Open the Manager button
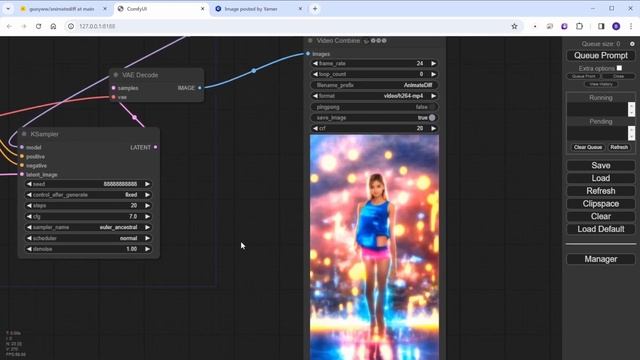The width and height of the screenshot is (640, 360). click(x=600, y=259)
